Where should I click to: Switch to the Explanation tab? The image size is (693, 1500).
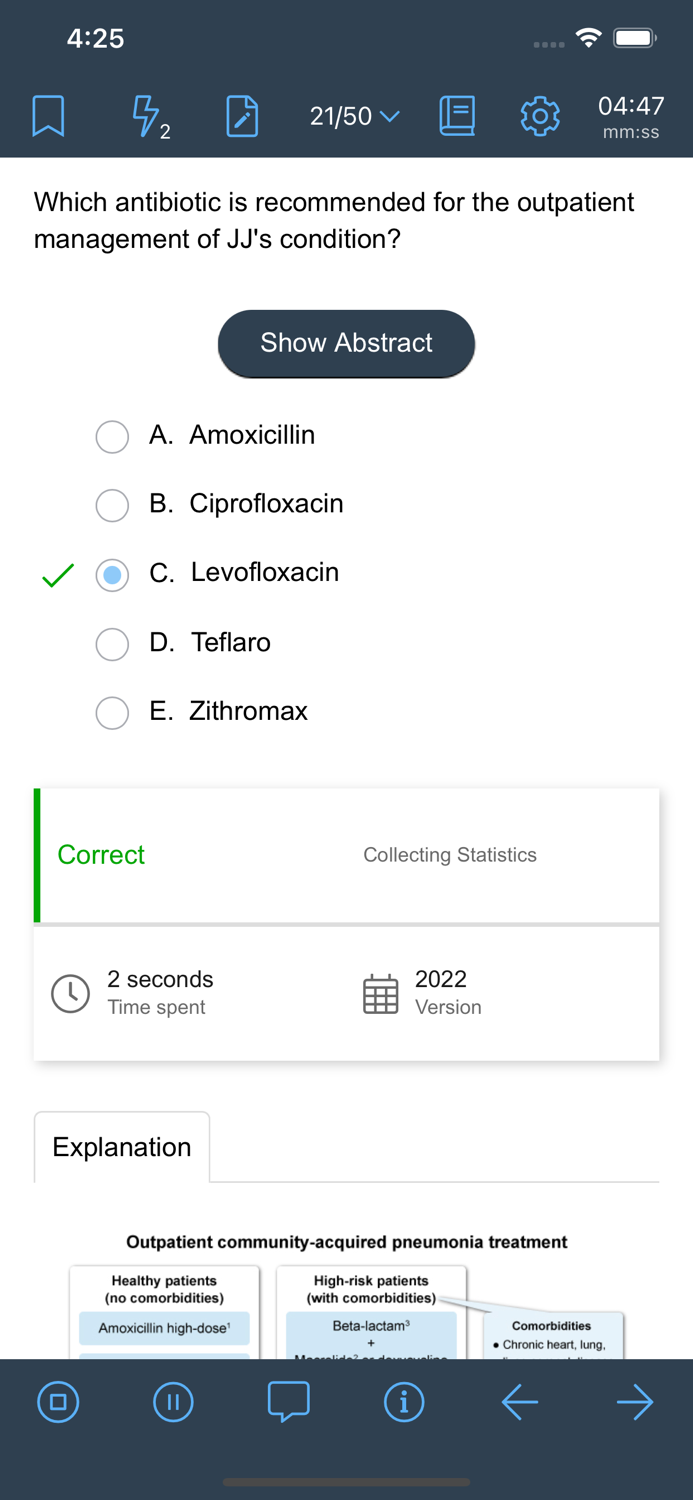pos(121,1146)
